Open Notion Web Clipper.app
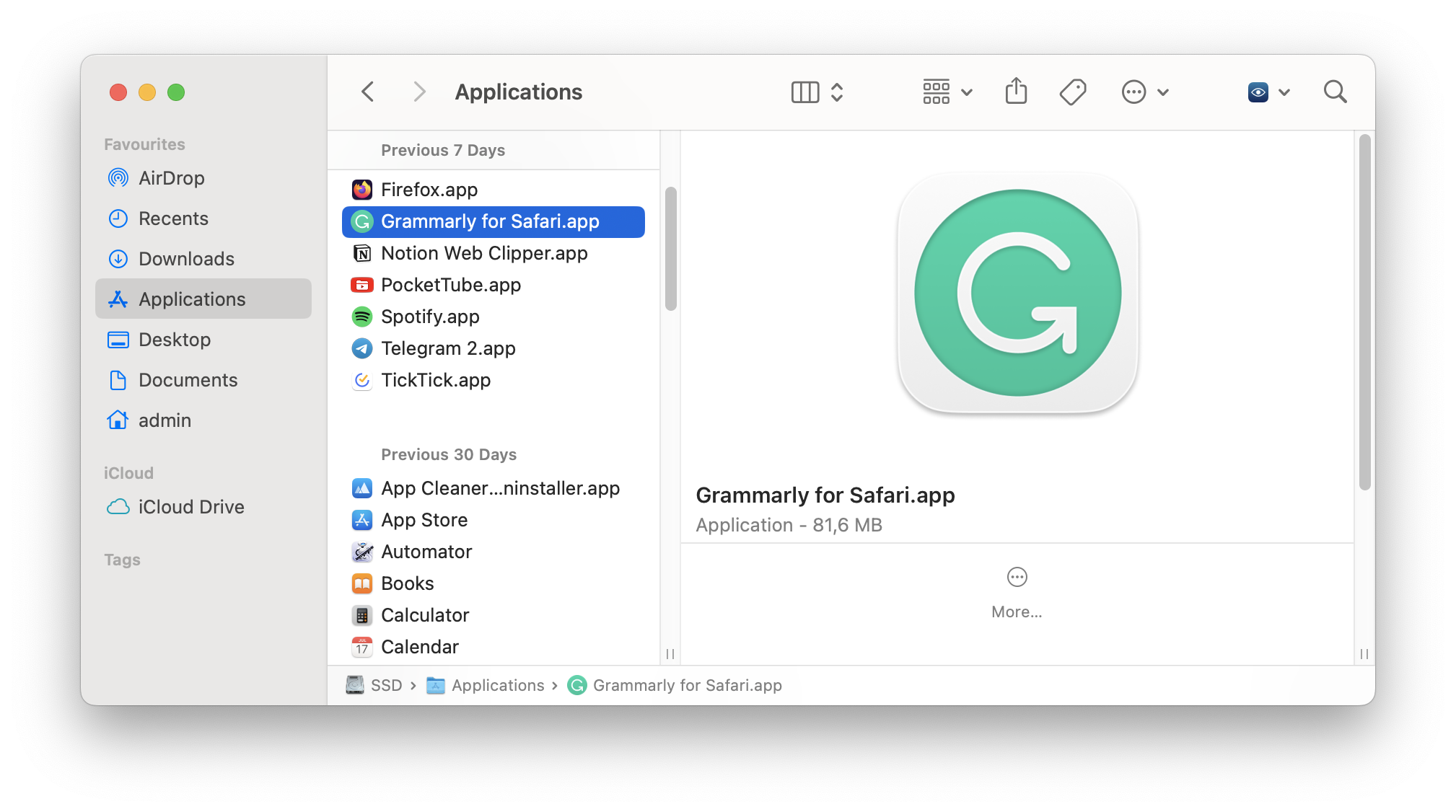The height and width of the screenshot is (812, 1456). tap(485, 252)
